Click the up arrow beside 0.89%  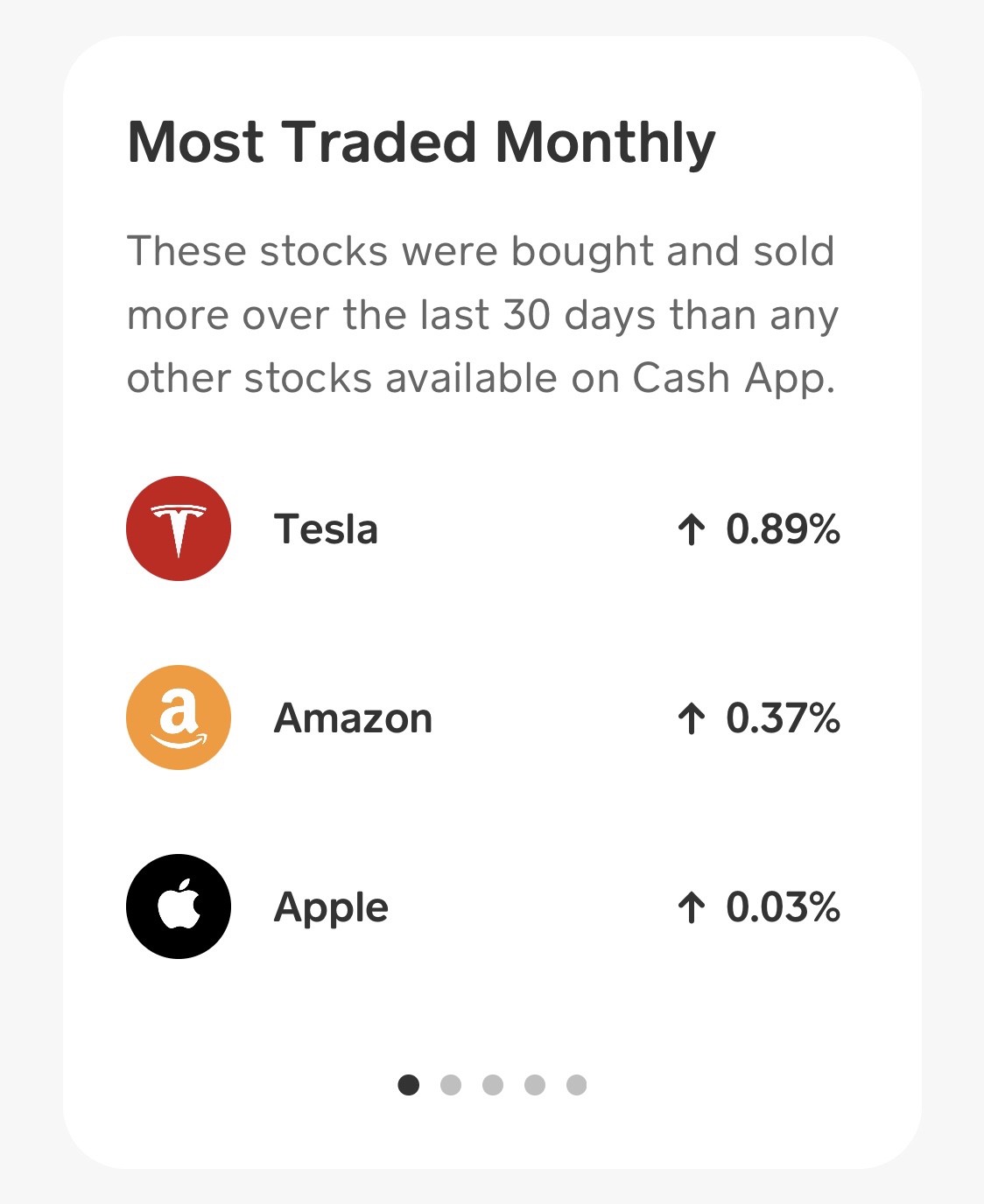691,529
